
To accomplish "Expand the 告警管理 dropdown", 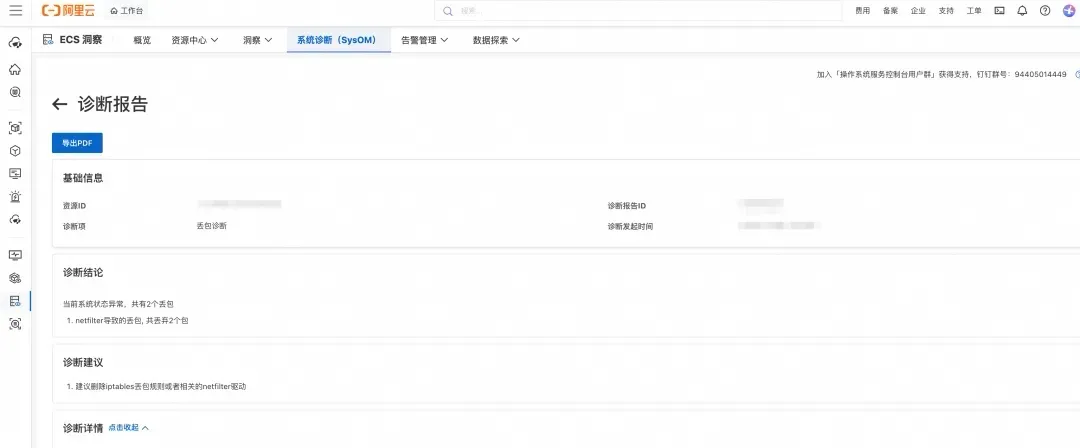I will (424, 40).
